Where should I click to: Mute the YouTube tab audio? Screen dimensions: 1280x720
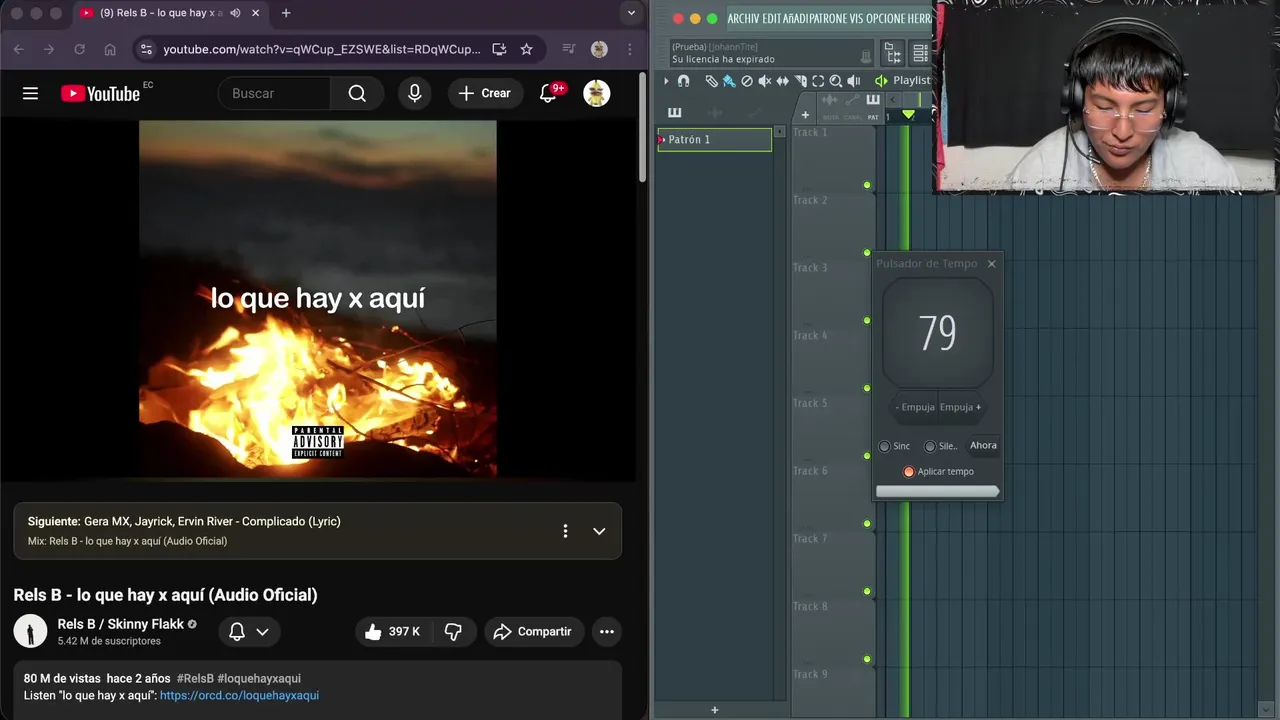tap(235, 13)
